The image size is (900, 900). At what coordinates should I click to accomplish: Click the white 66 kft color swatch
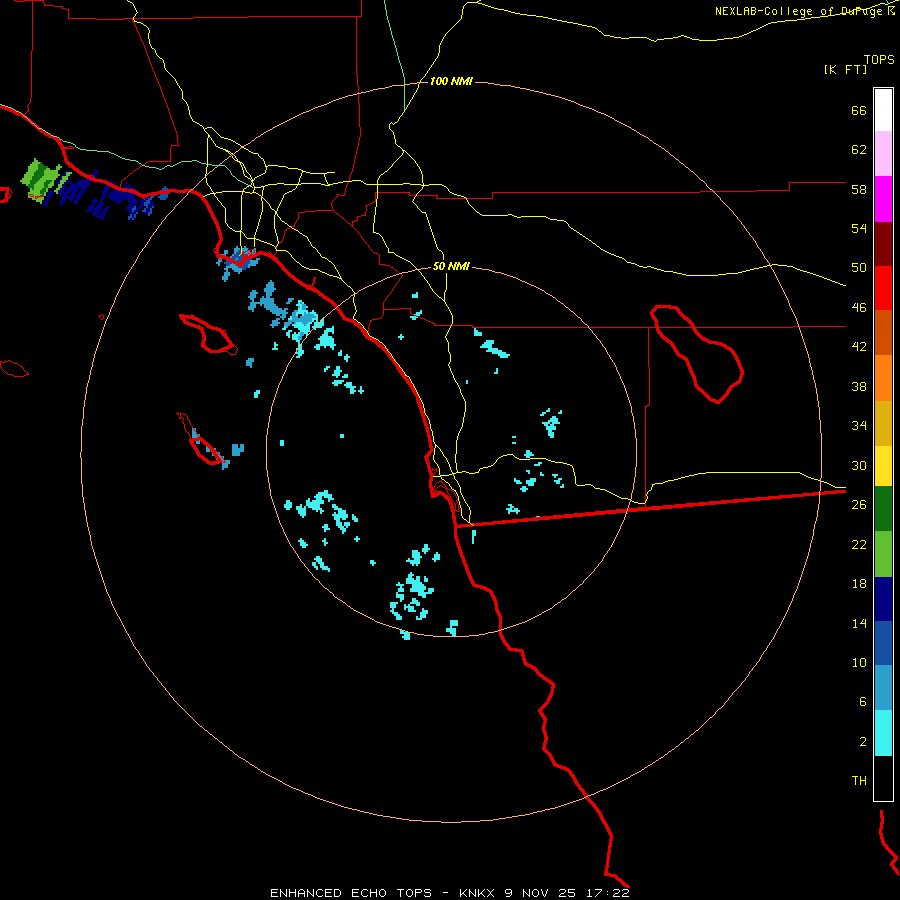coord(883,110)
